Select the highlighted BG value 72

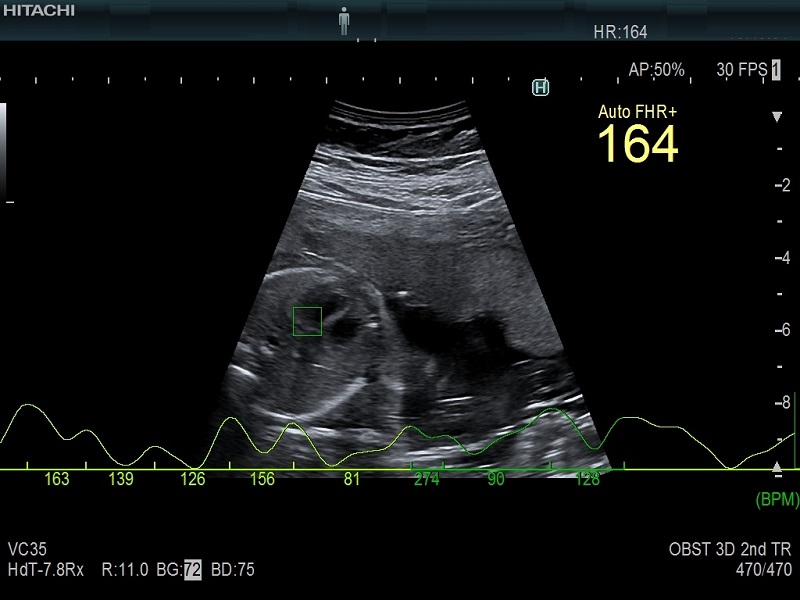point(192,570)
